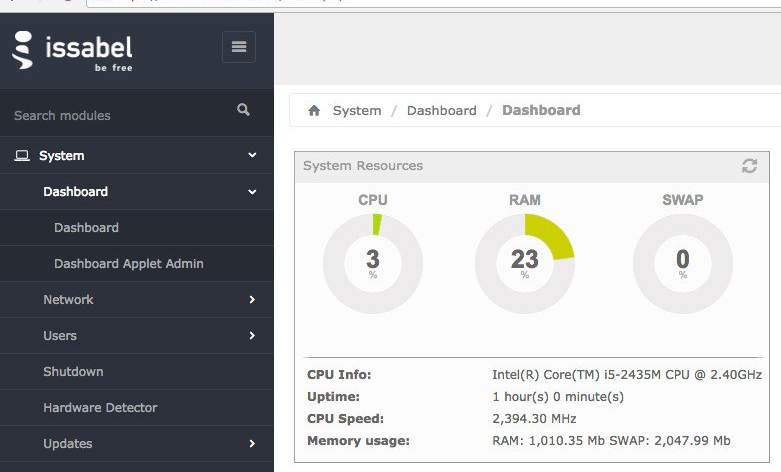Open the Hardware Detector module
Screen dimensions: 781x472
100,408
